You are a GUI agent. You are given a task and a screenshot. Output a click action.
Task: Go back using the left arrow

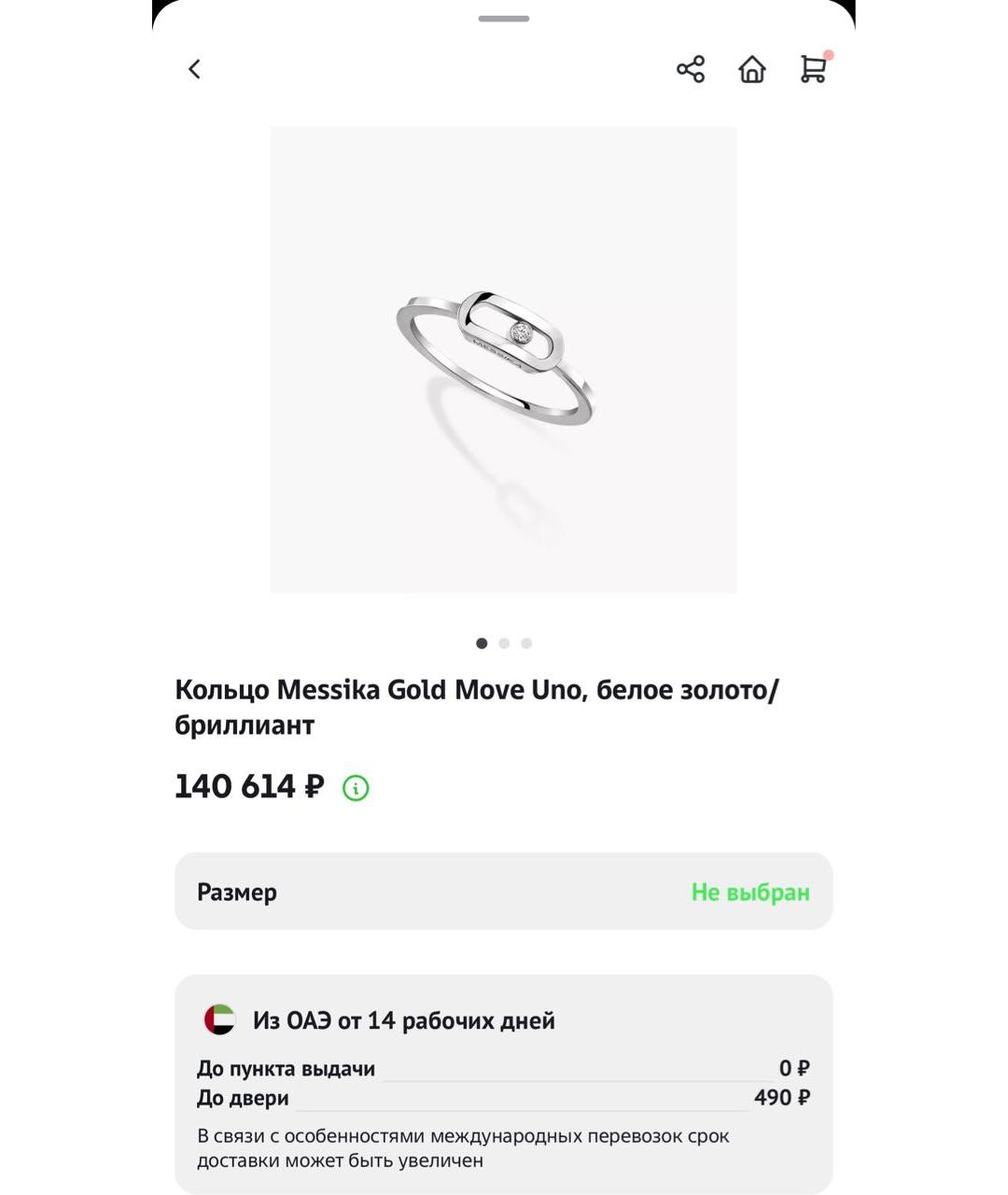194,69
